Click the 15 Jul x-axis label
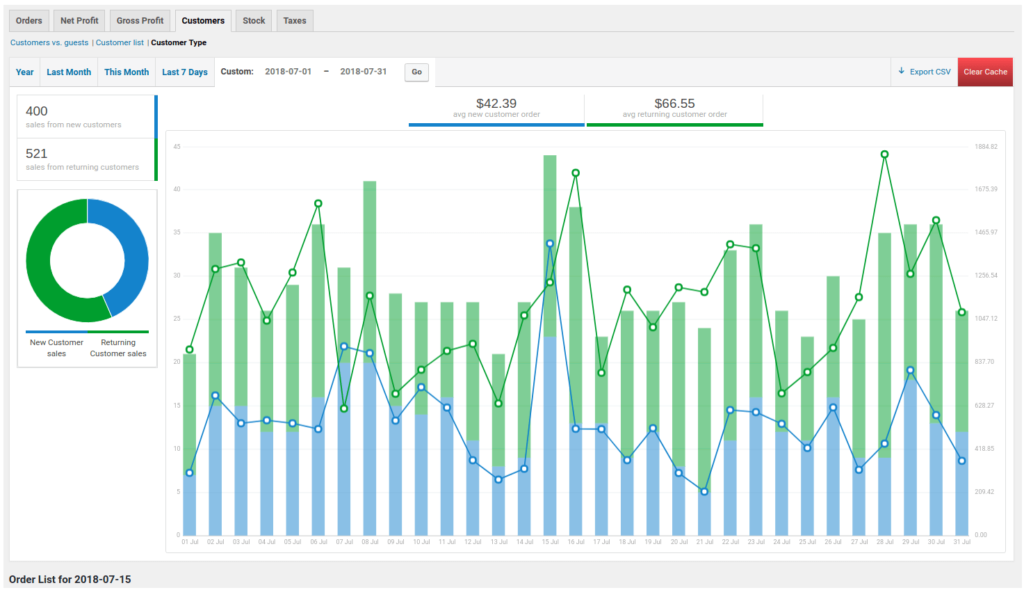This screenshot has width=1024, height=590. click(x=550, y=542)
